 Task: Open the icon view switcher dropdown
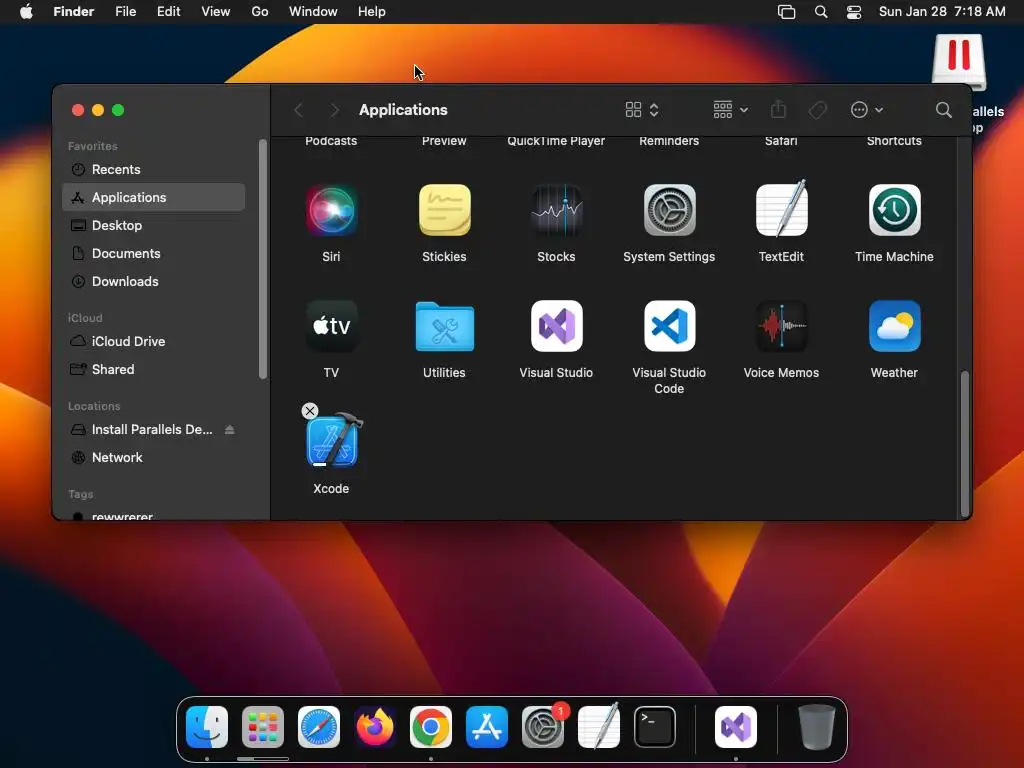[642, 110]
